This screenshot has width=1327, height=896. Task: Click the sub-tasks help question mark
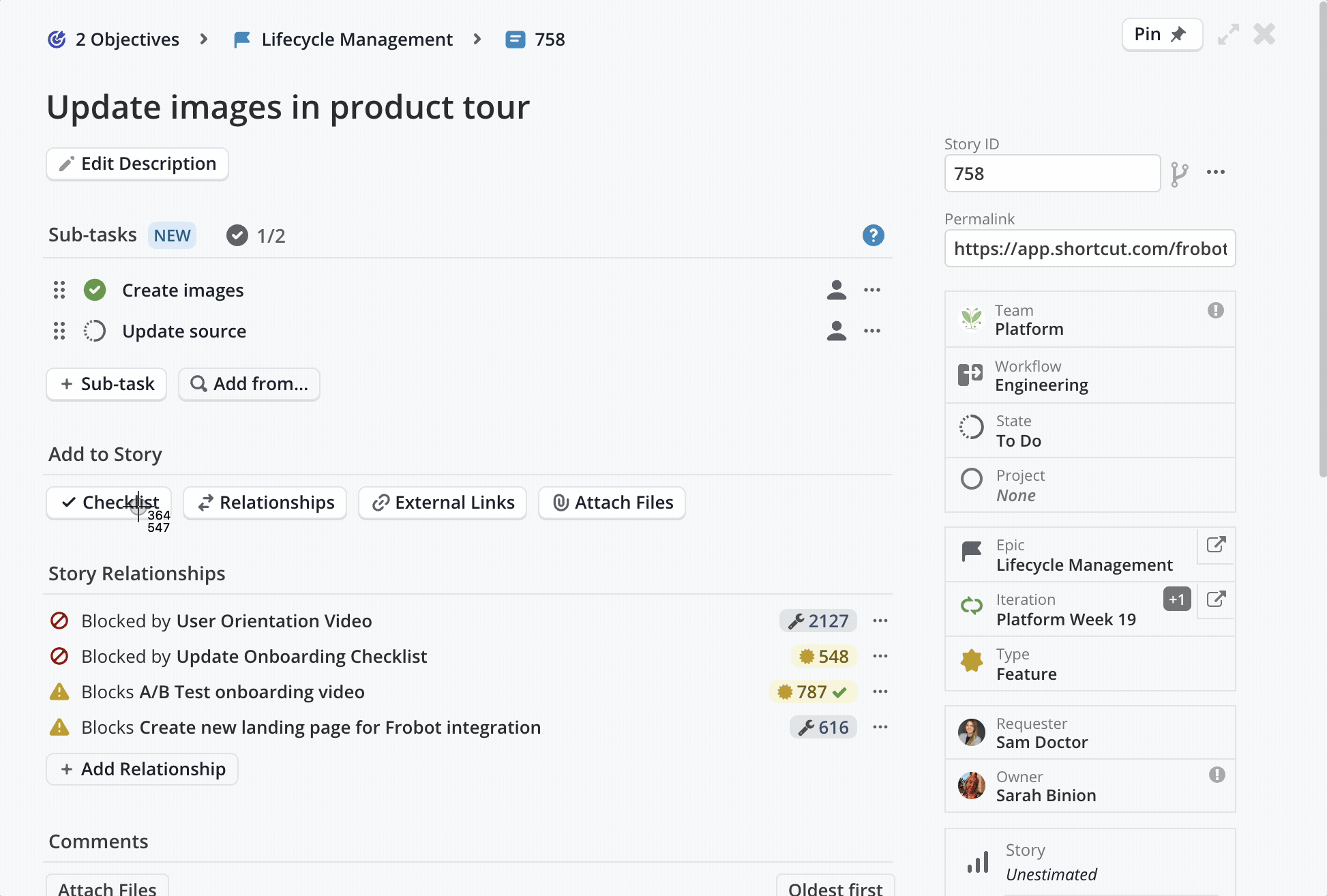[x=874, y=235]
